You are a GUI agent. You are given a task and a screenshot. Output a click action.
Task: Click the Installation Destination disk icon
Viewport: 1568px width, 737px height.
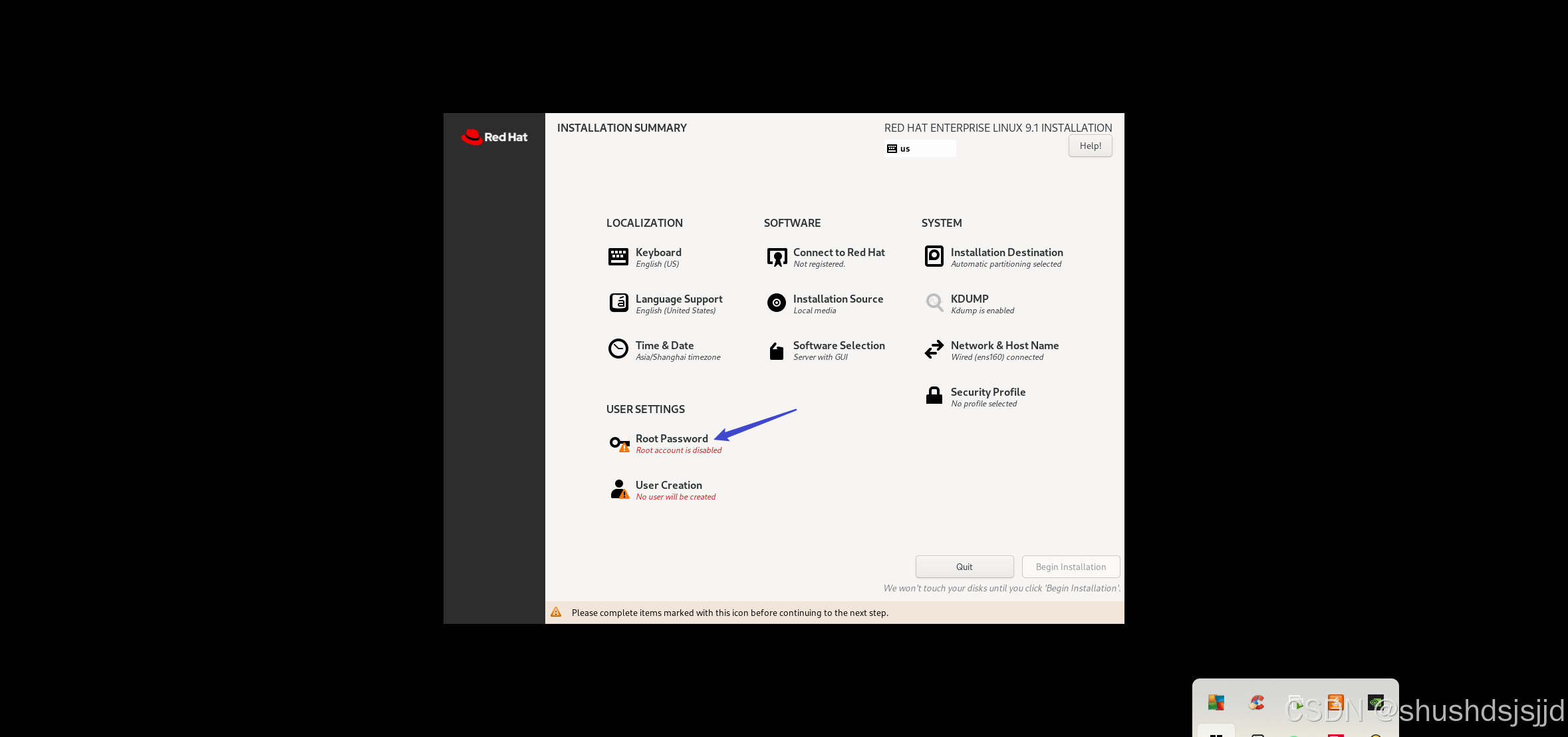[x=934, y=257]
